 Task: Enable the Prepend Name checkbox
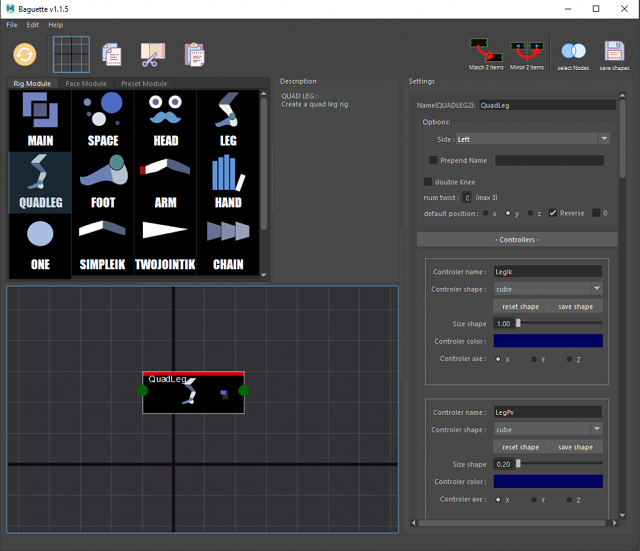point(433,160)
